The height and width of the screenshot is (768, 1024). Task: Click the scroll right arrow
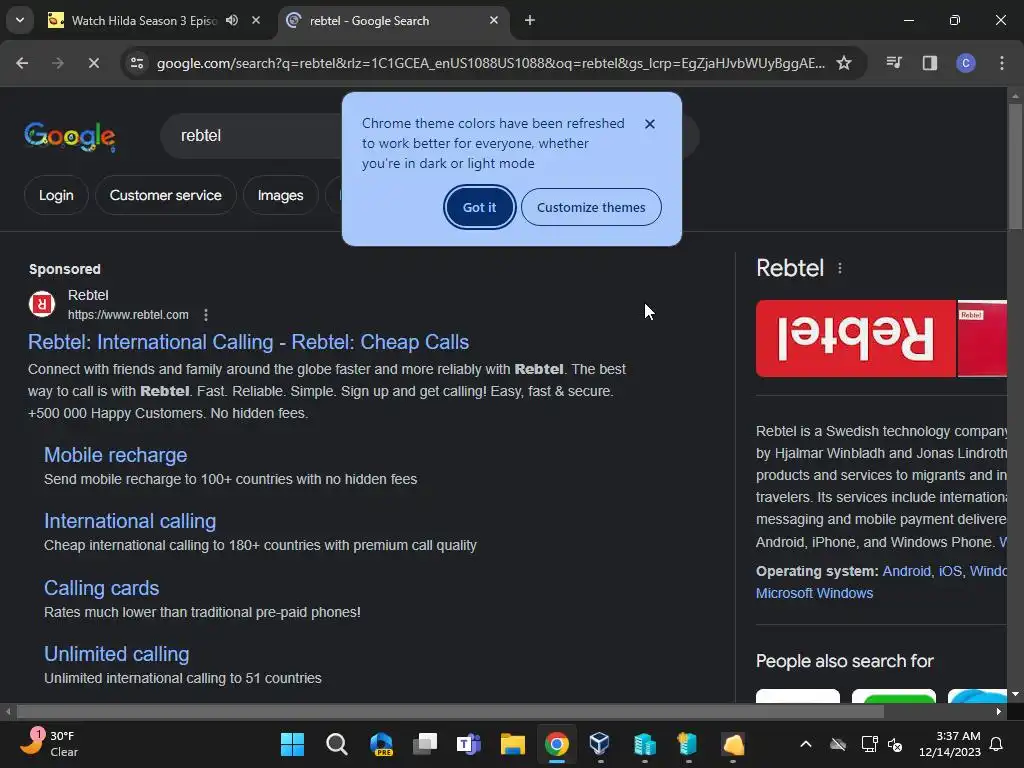point(999,711)
